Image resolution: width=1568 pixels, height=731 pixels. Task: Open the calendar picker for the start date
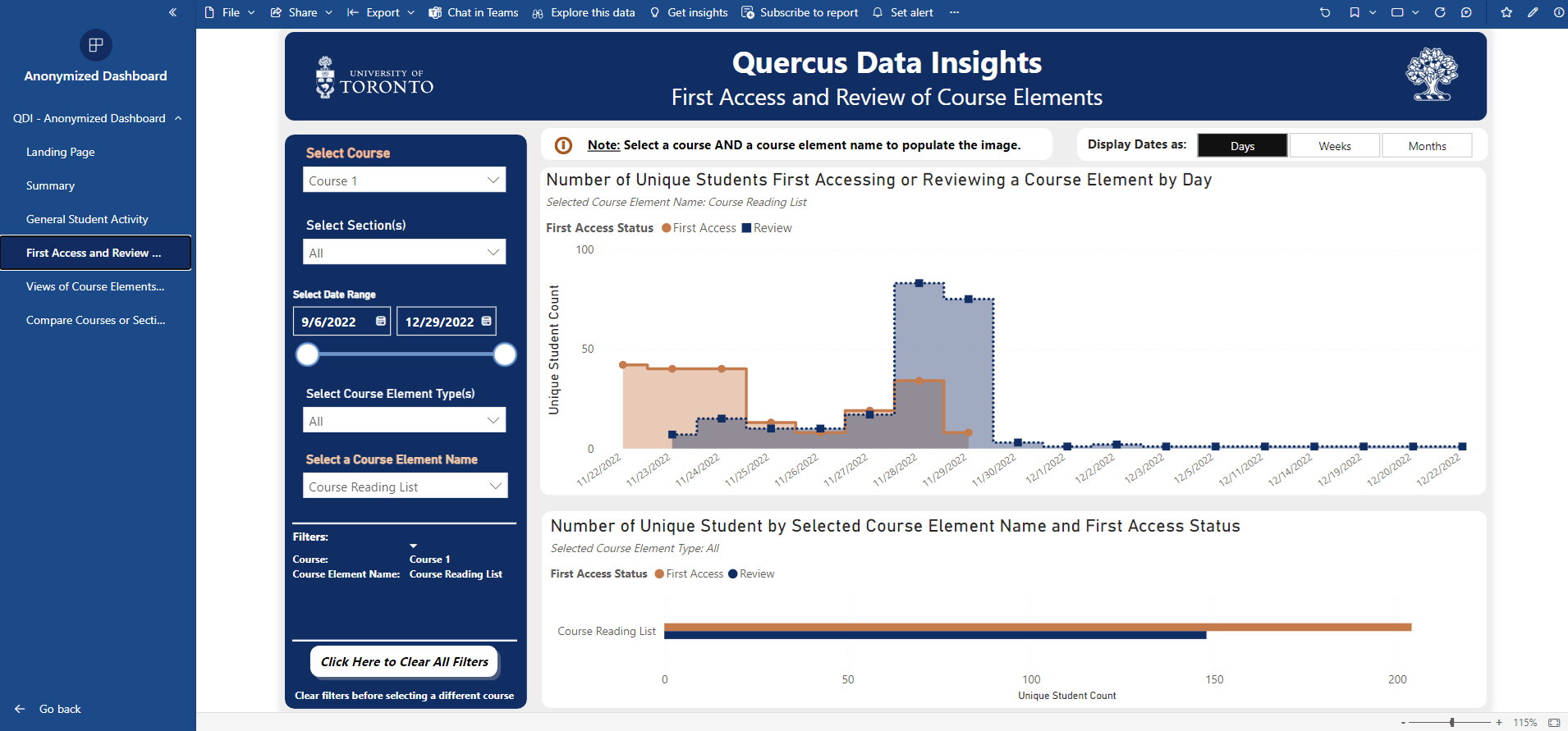tap(381, 321)
